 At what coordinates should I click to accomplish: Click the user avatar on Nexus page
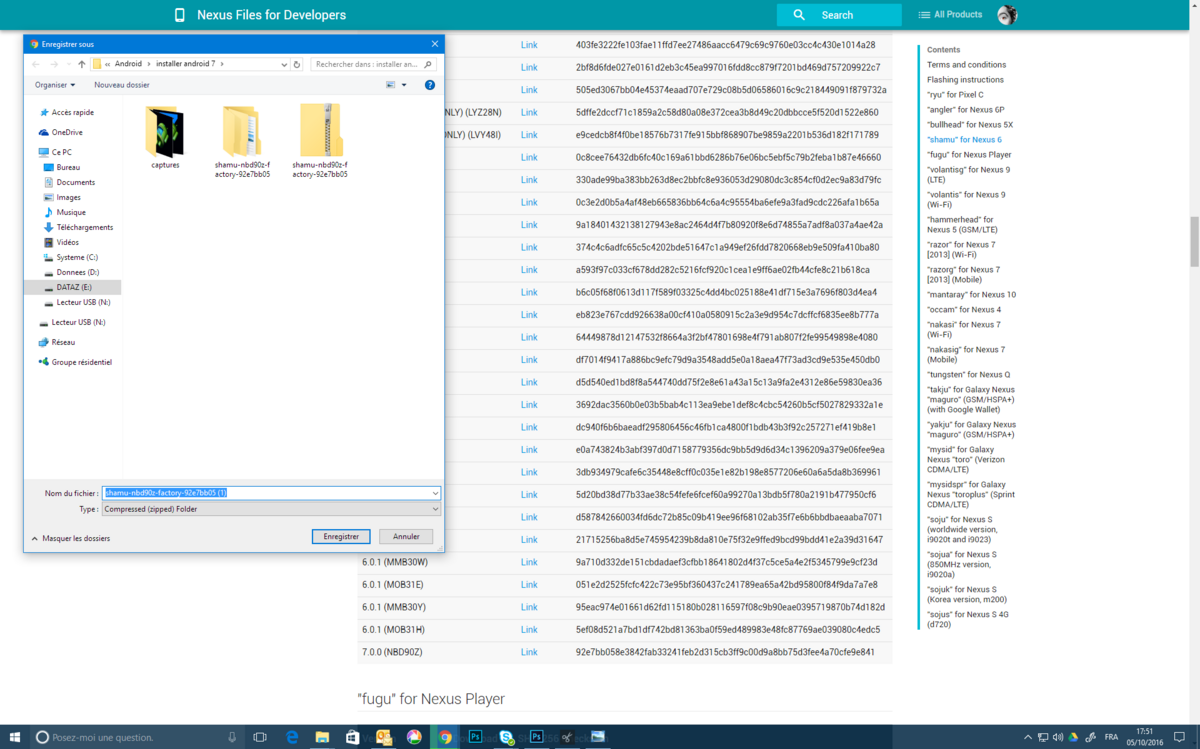1007,15
